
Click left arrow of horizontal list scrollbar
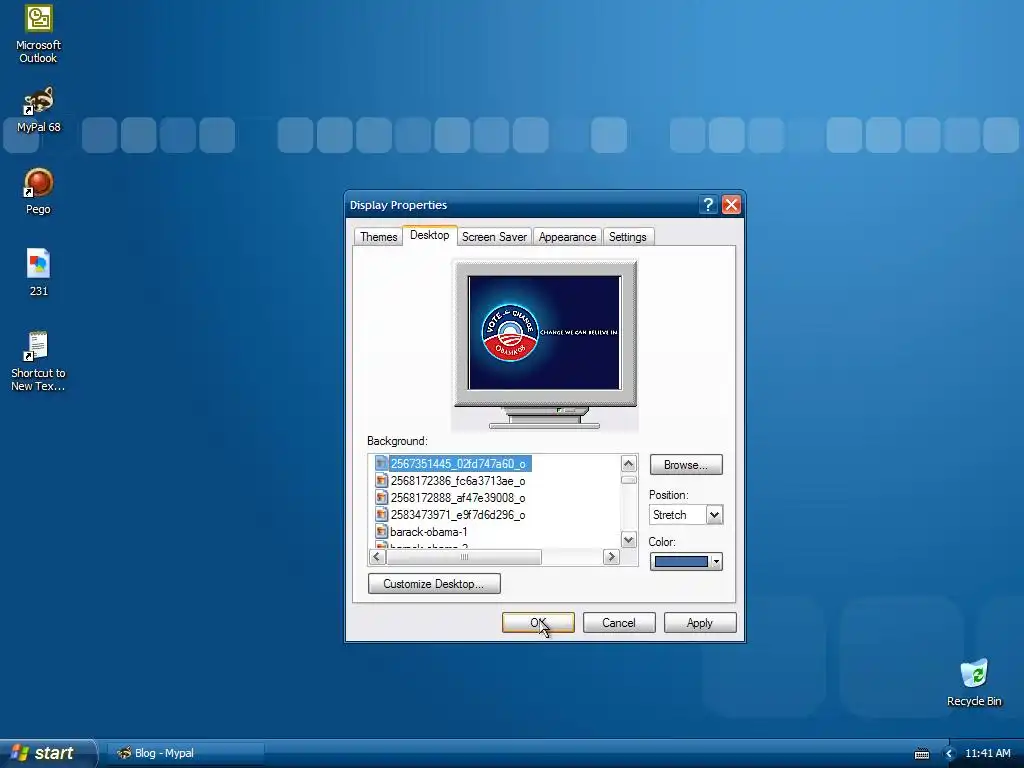377,557
